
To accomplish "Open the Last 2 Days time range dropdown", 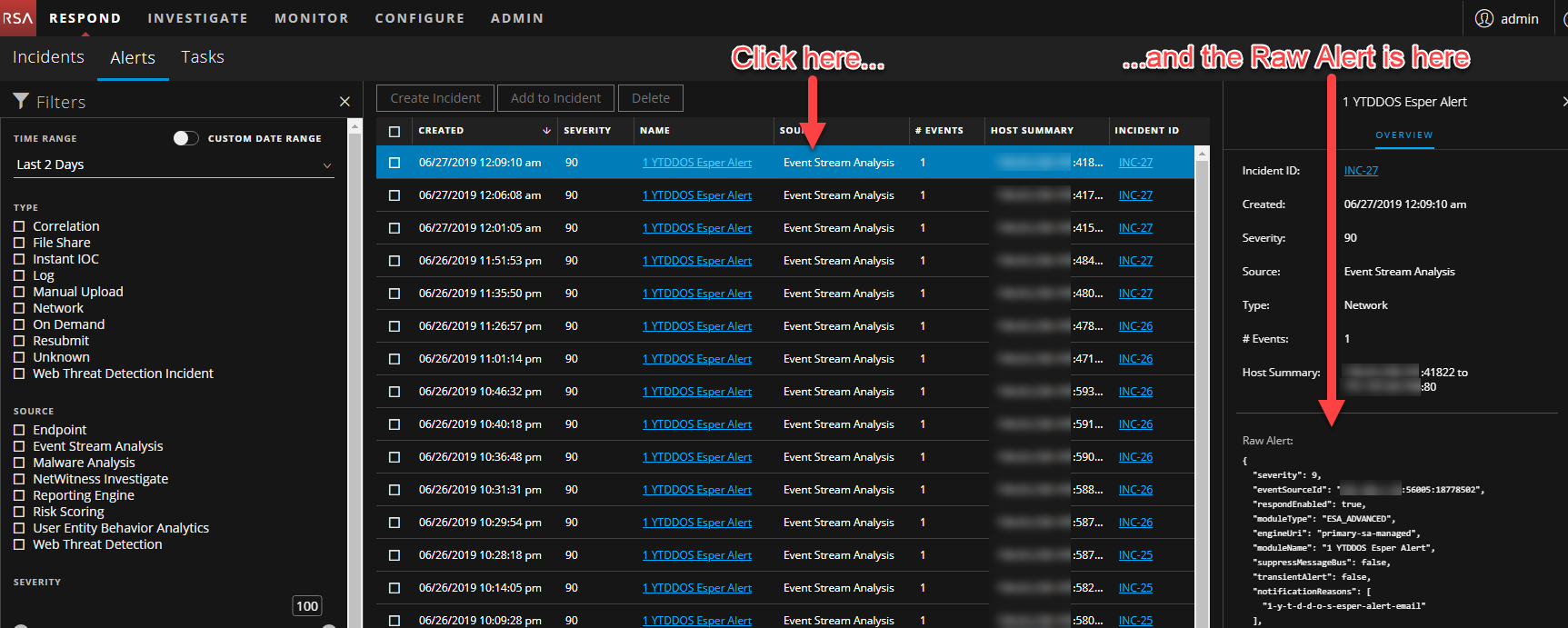I will coord(174,164).
